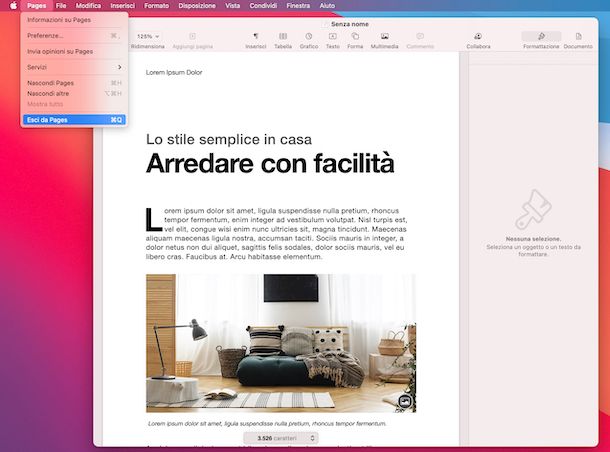Screen dimensions: 610x452
Task: Add a chart via Grafico icon
Action: click(x=309, y=36)
